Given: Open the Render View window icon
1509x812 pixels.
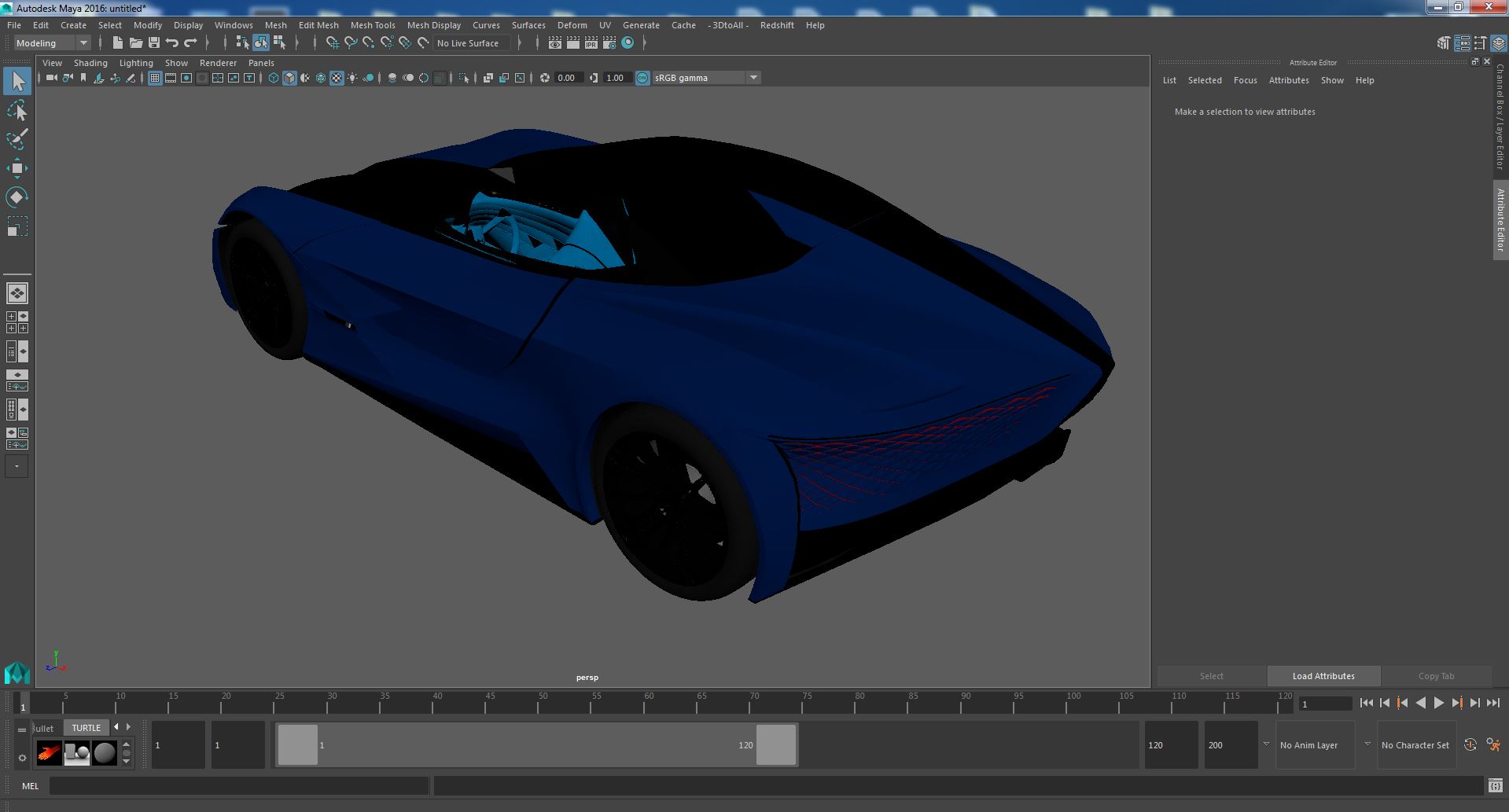Looking at the screenshot, I should (x=555, y=43).
